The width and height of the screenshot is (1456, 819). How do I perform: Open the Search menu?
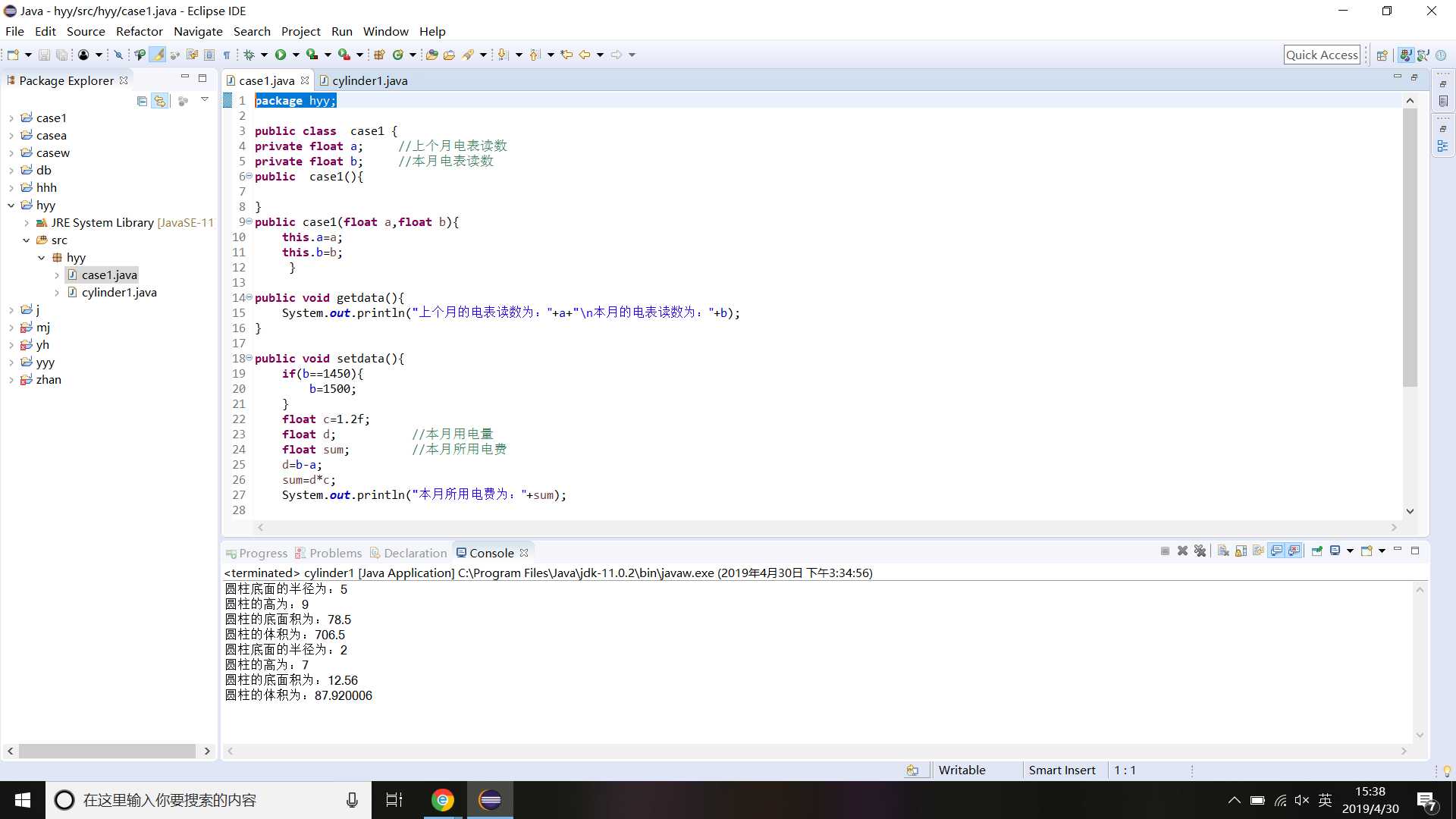tap(251, 31)
